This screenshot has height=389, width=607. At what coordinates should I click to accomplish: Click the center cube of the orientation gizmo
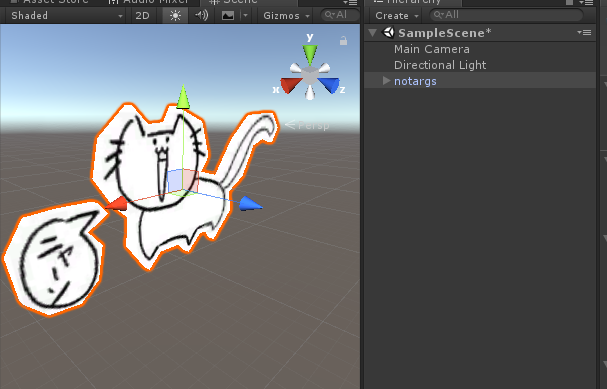309,75
